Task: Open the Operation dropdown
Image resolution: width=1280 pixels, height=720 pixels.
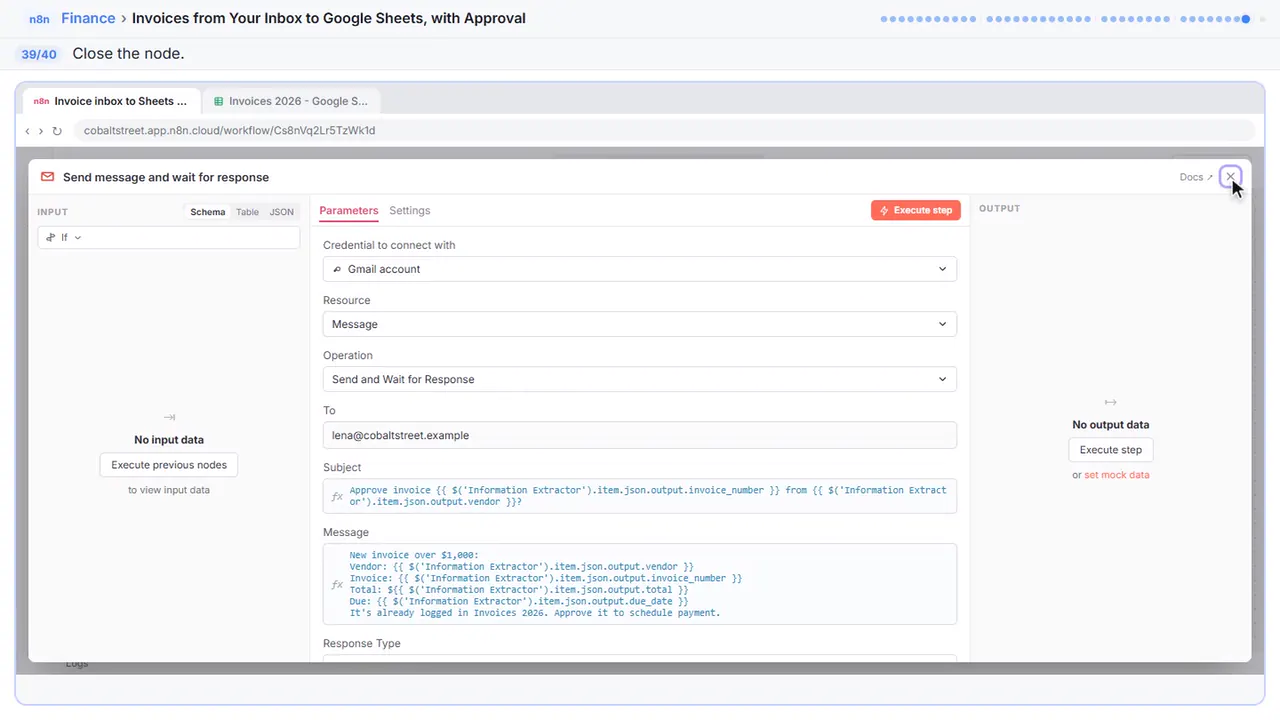Action: point(640,379)
